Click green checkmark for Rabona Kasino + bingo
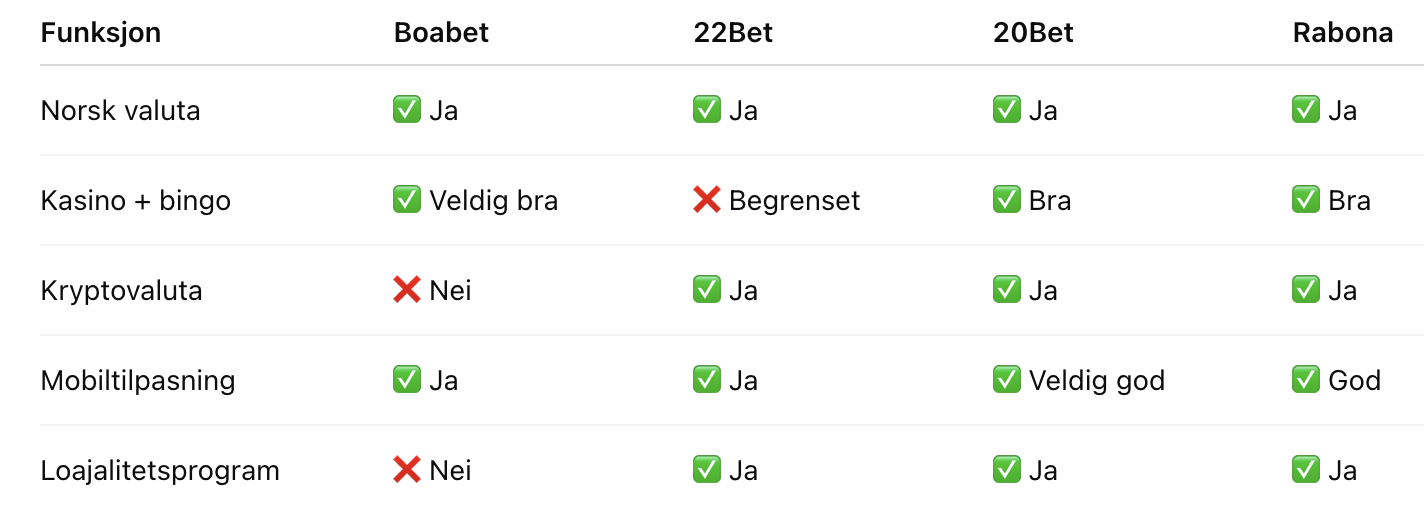Screen dimensions: 1424x518 [x=1306, y=200]
